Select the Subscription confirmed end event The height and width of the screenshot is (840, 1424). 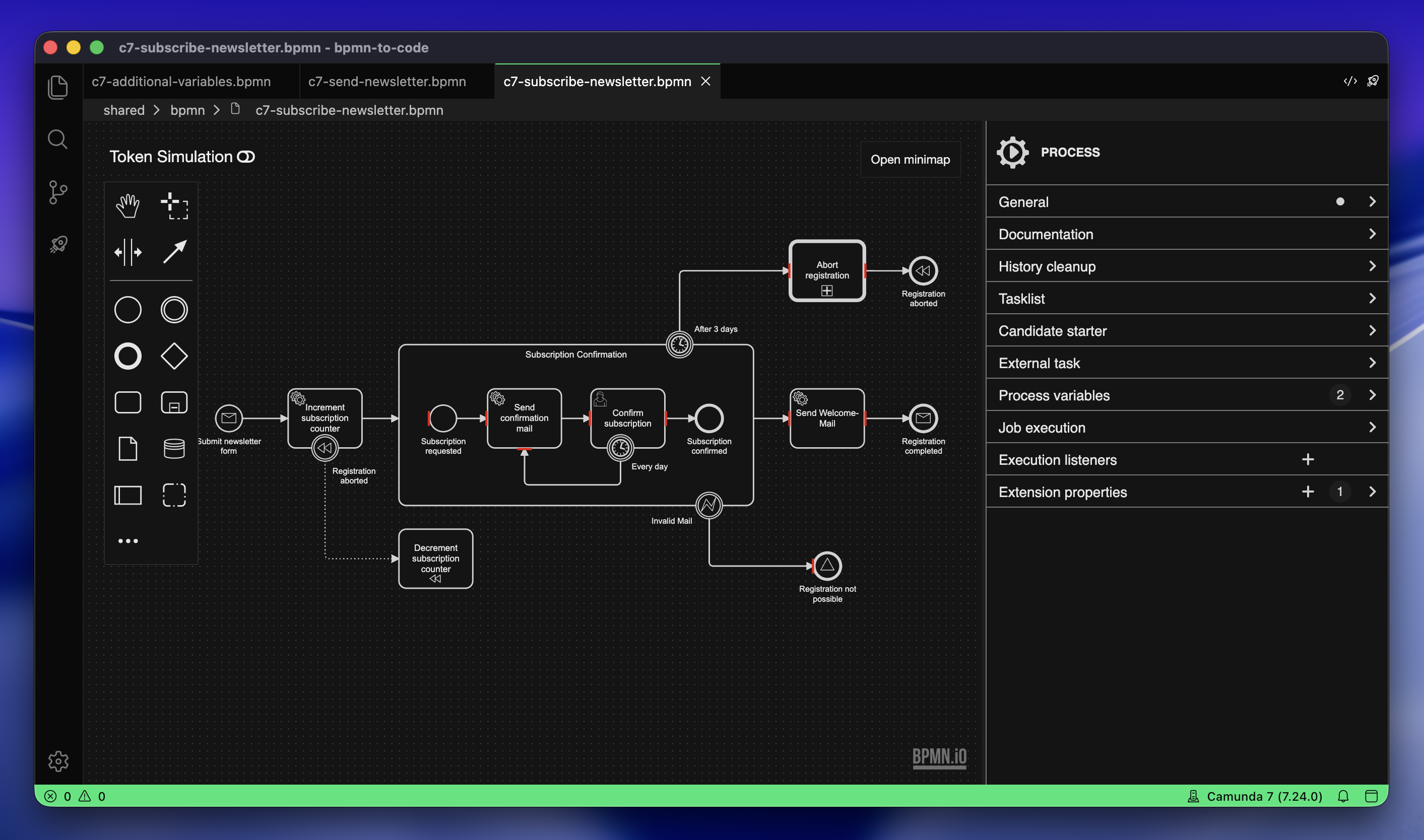point(709,418)
